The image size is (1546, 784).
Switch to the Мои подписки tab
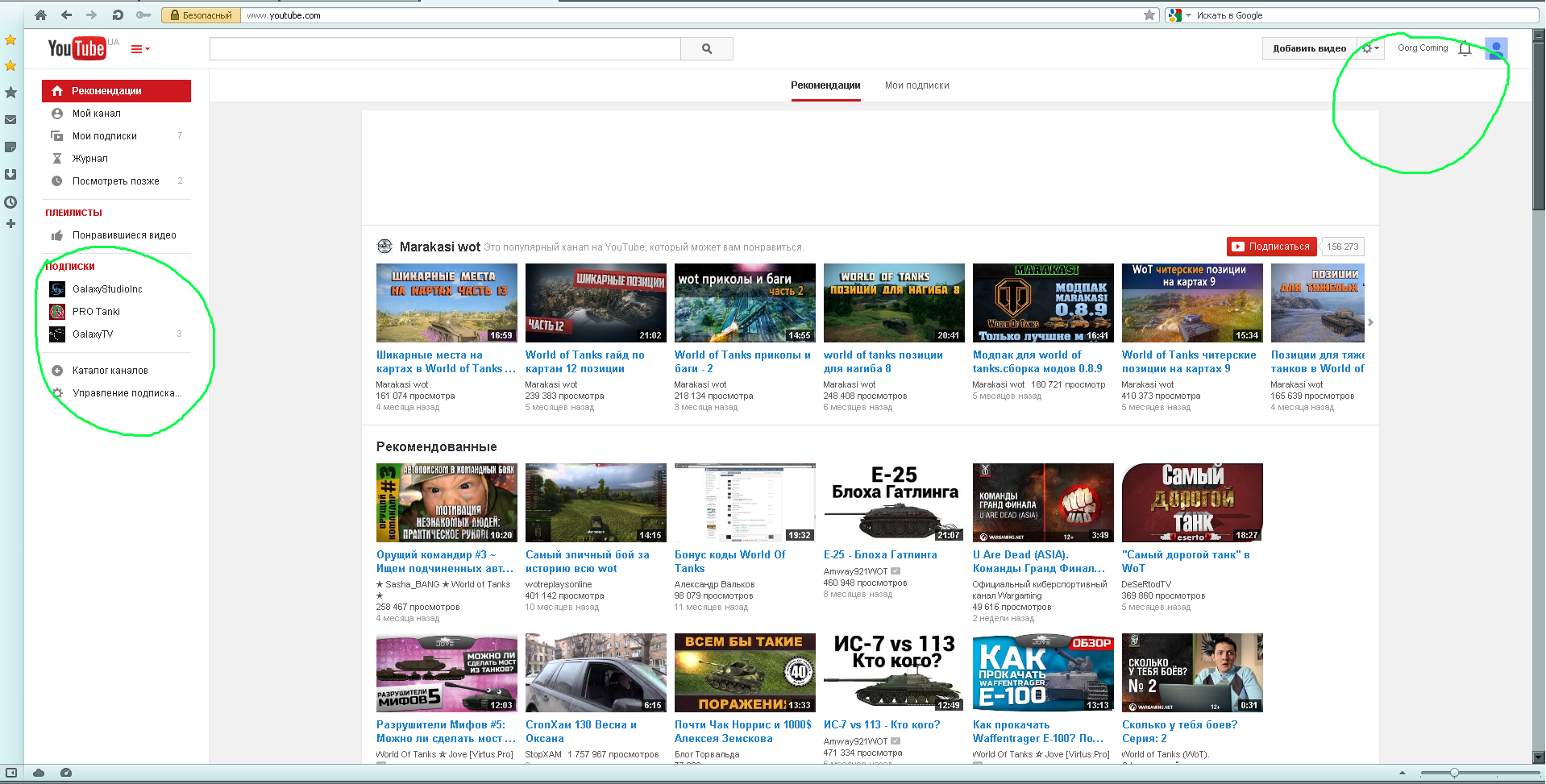tap(916, 85)
